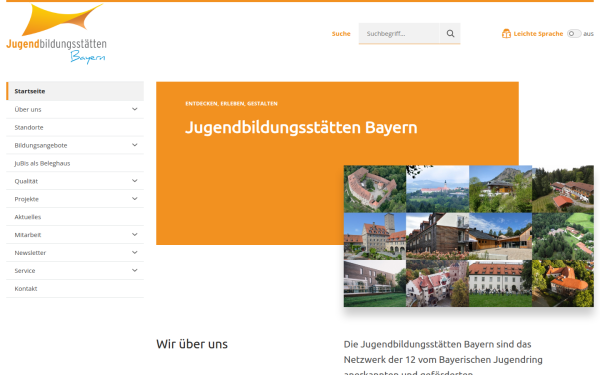Click the magnifying glass search icon
The width and height of the screenshot is (600, 375).
click(x=450, y=34)
